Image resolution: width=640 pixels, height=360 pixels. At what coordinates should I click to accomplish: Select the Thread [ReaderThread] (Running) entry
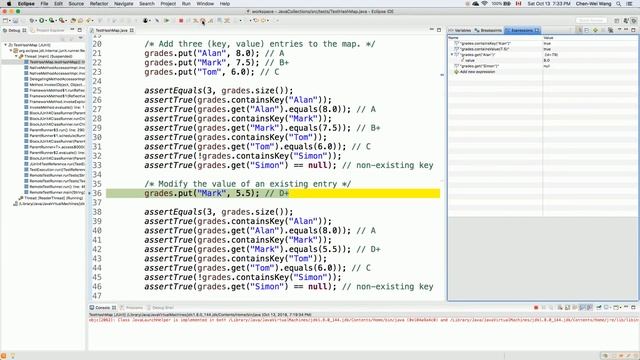click(51, 198)
